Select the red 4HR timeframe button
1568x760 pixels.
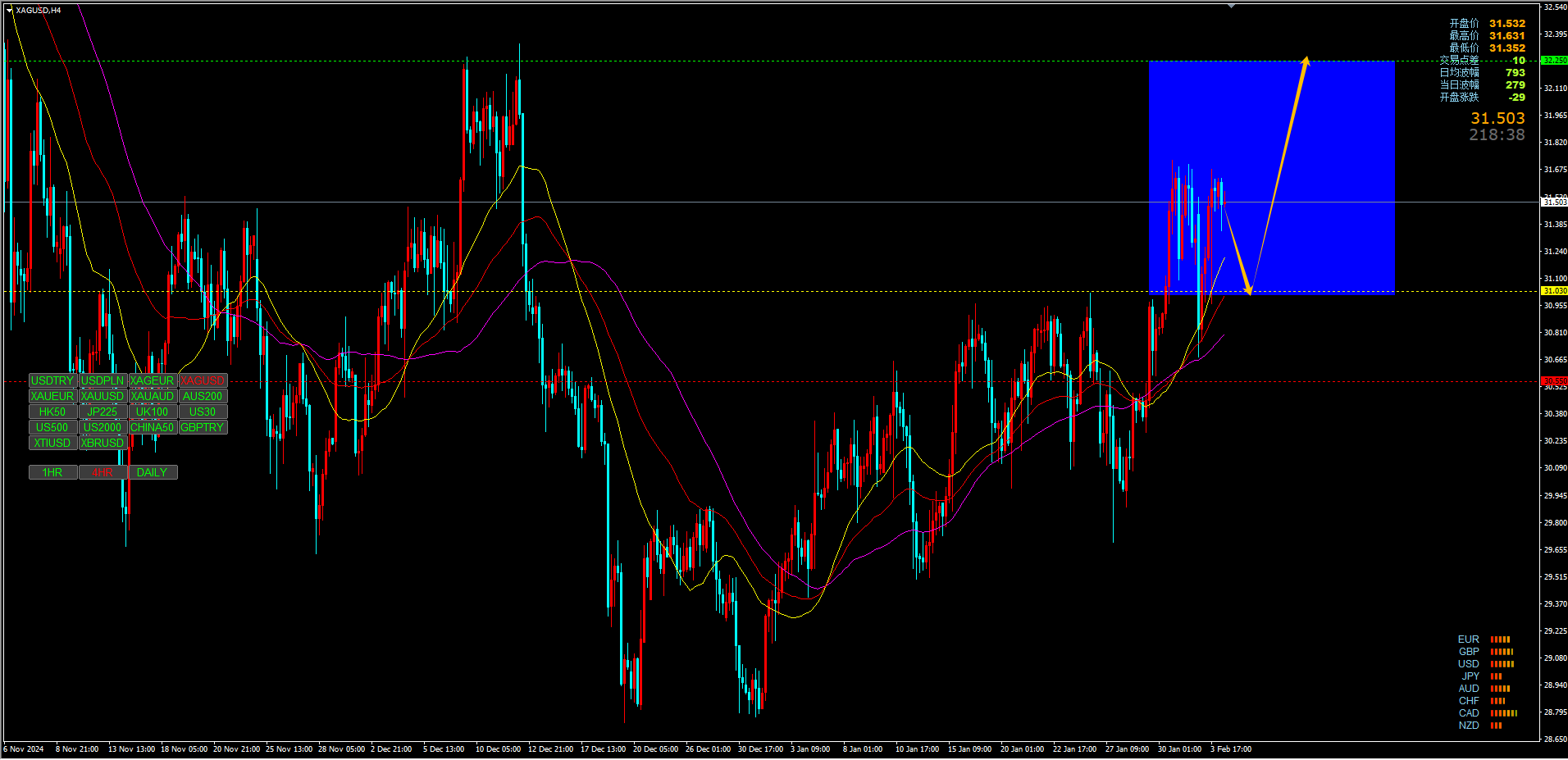[103, 472]
